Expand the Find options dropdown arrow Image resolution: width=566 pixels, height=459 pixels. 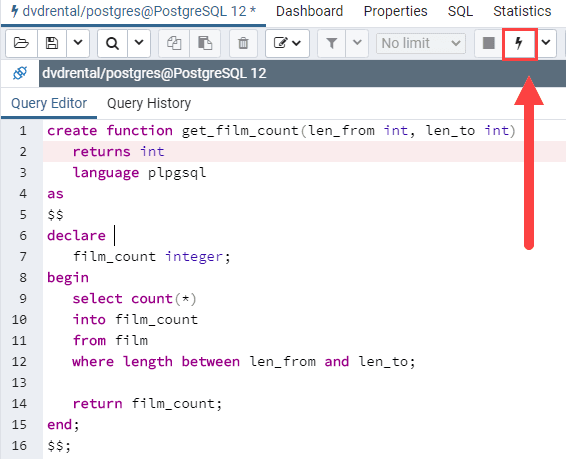tap(139, 43)
